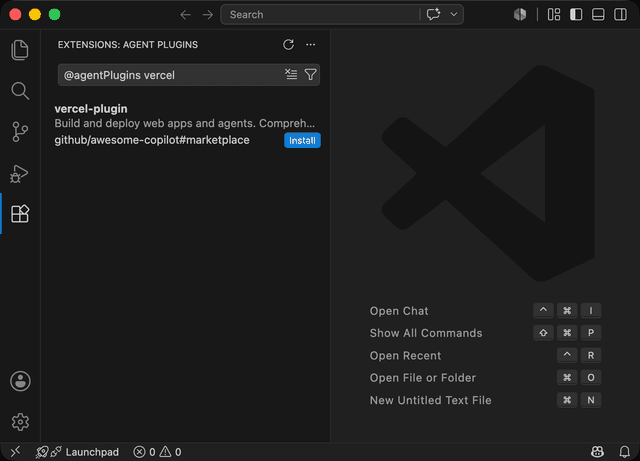
Task: Open the filter extensions funnel menu
Action: (311, 74)
